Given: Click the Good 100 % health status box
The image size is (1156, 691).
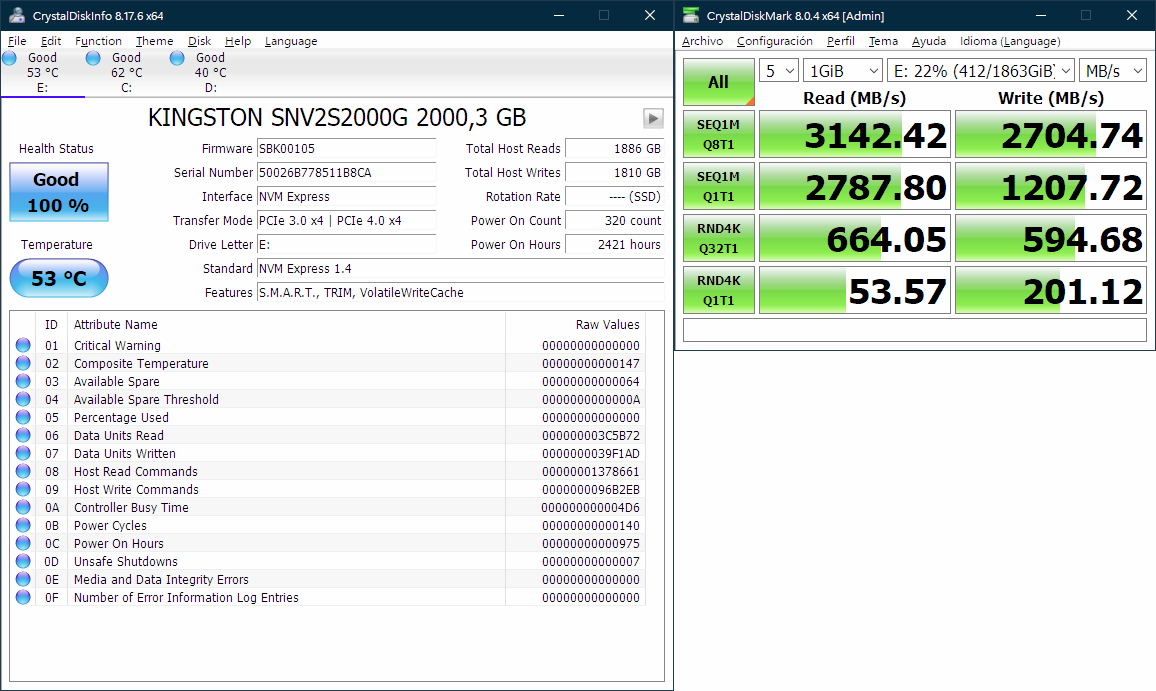Looking at the screenshot, I should [x=58, y=192].
